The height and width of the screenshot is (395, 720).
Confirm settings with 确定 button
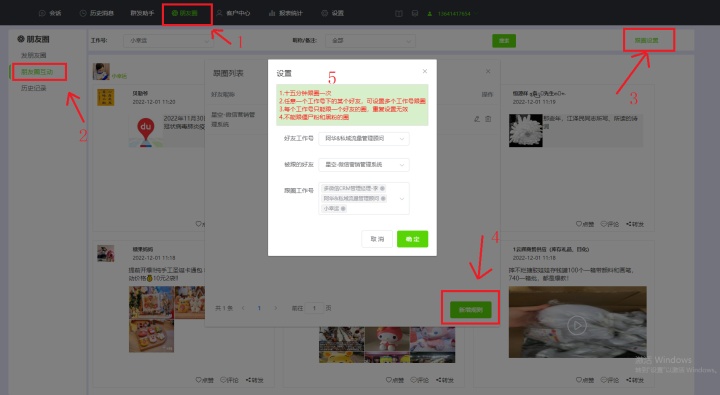pos(412,239)
